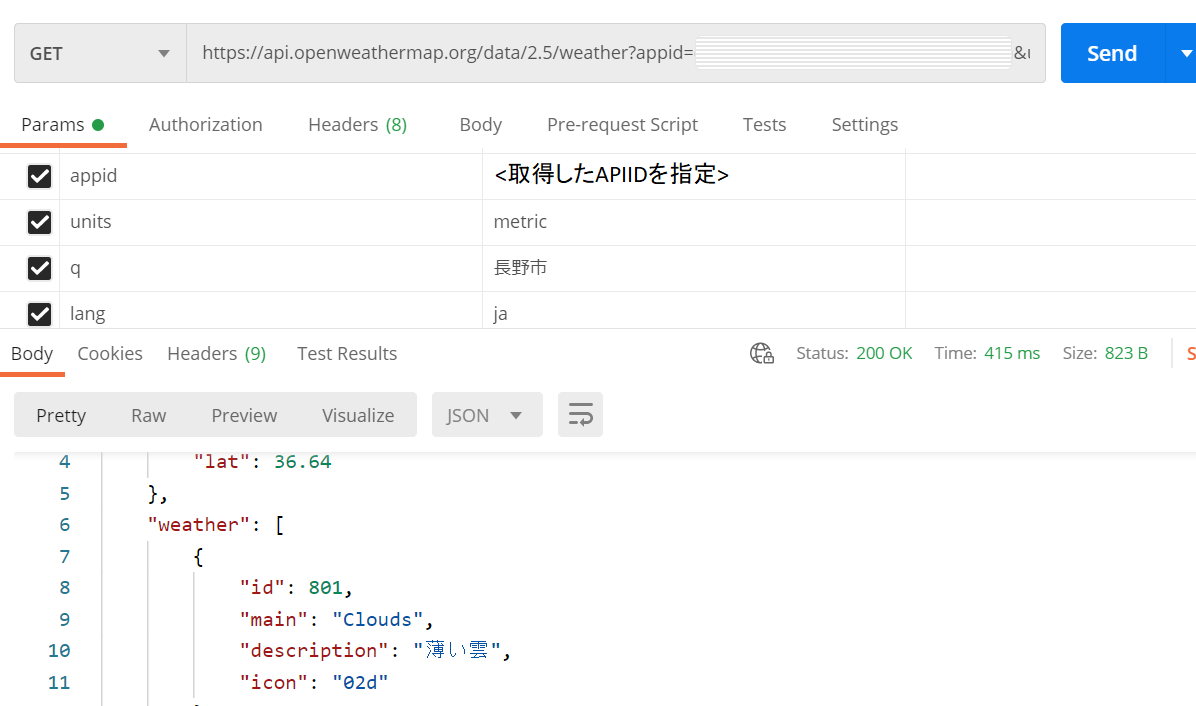Image resolution: width=1196 pixels, height=706 pixels.
Task: Open the Test Results tab
Action: (x=347, y=354)
